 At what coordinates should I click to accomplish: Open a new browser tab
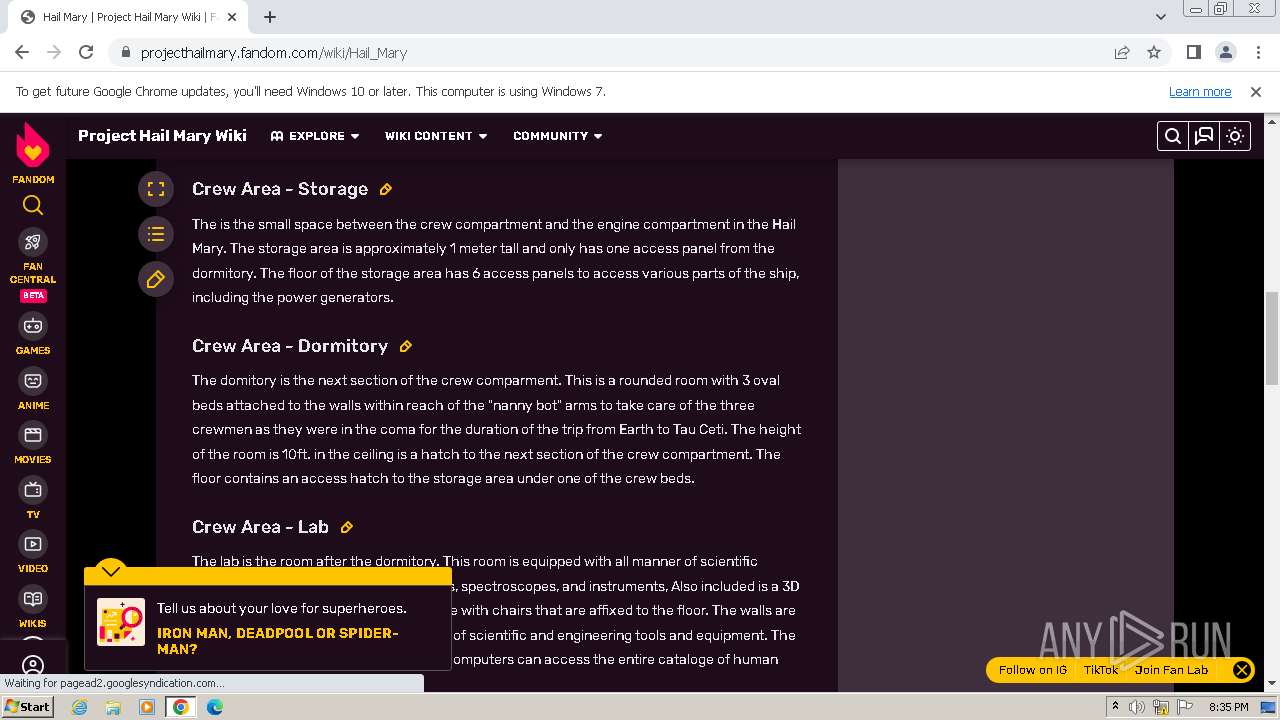pos(270,17)
